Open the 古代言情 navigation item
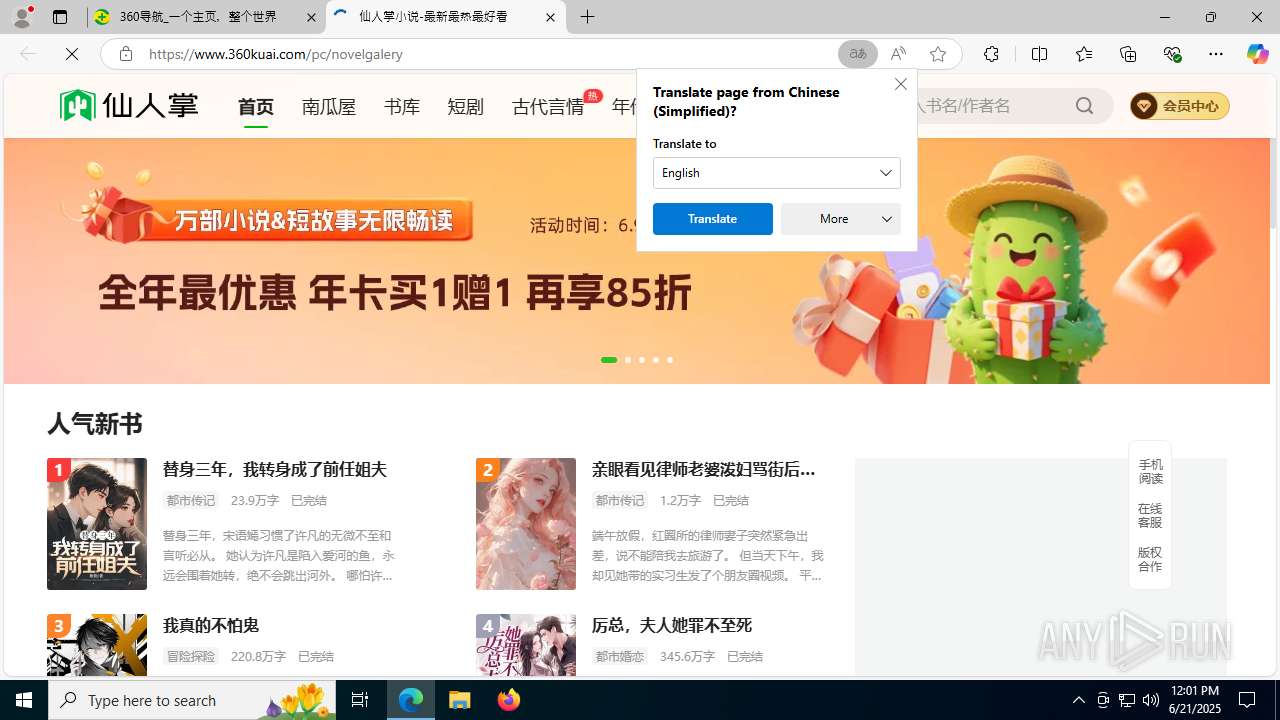 [548, 106]
